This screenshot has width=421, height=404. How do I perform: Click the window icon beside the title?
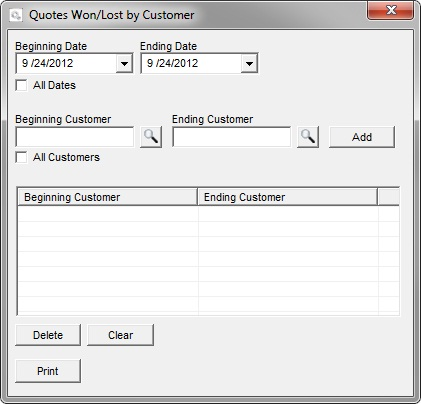16,15
